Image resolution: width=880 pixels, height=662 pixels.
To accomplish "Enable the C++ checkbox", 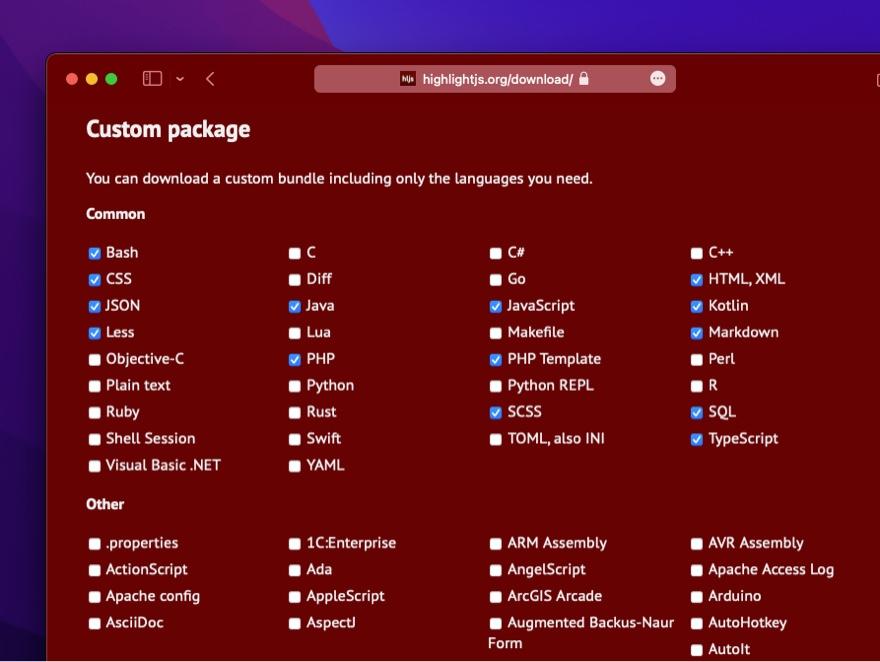I will [696, 254].
